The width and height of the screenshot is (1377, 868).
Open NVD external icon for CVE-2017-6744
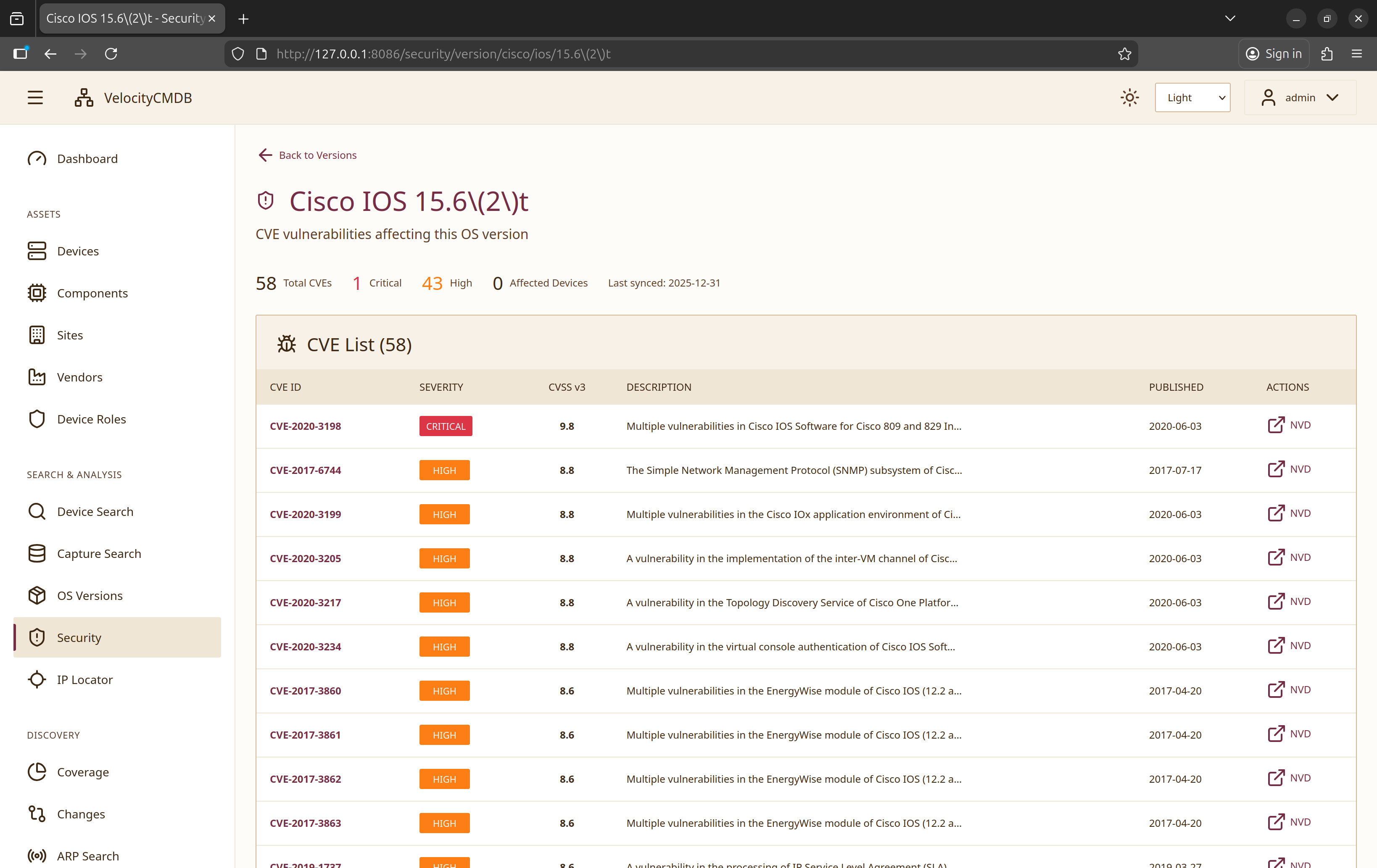coord(1276,469)
